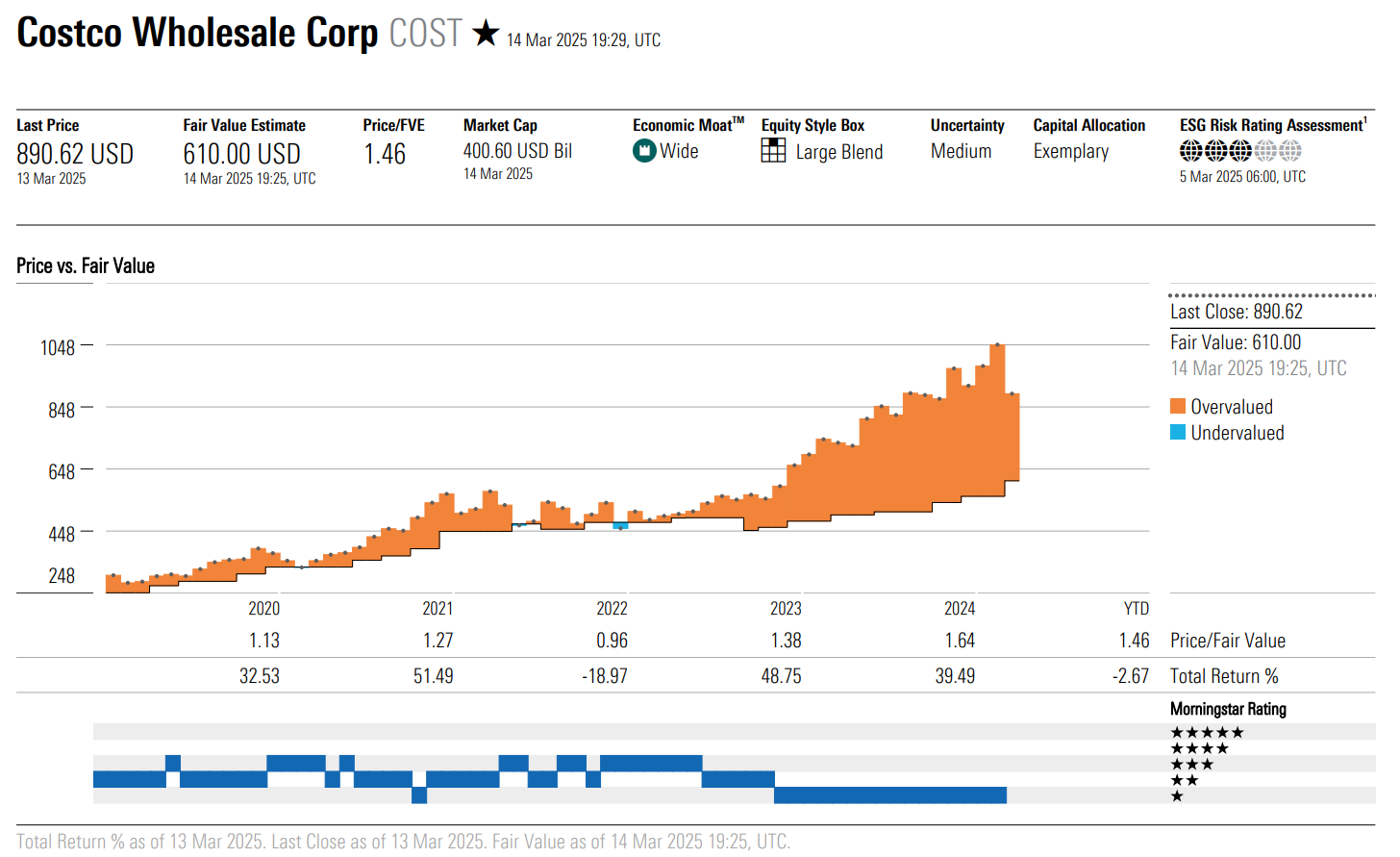Click the Morningstar Rating heading
This screenshot has height=857, width=1400.
(1228, 709)
